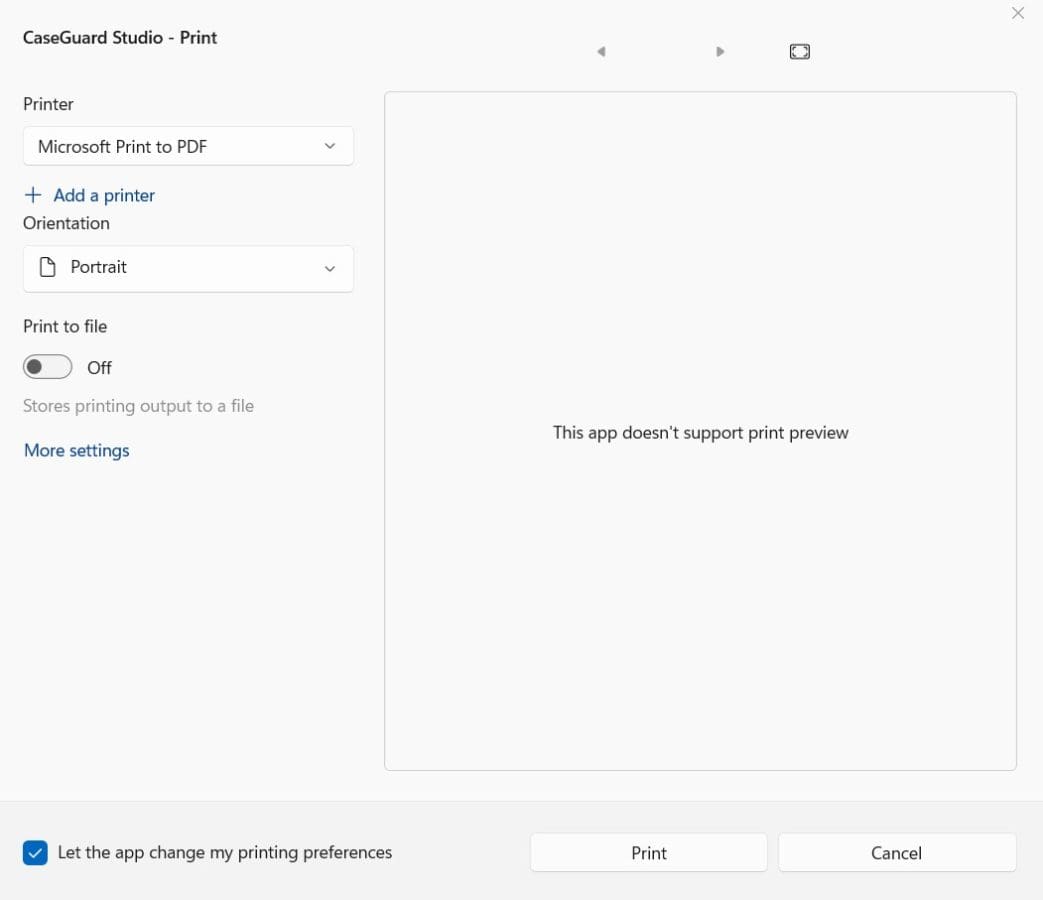Toggle the Print to file switch
The height and width of the screenshot is (900, 1043).
(x=48, y=367)
